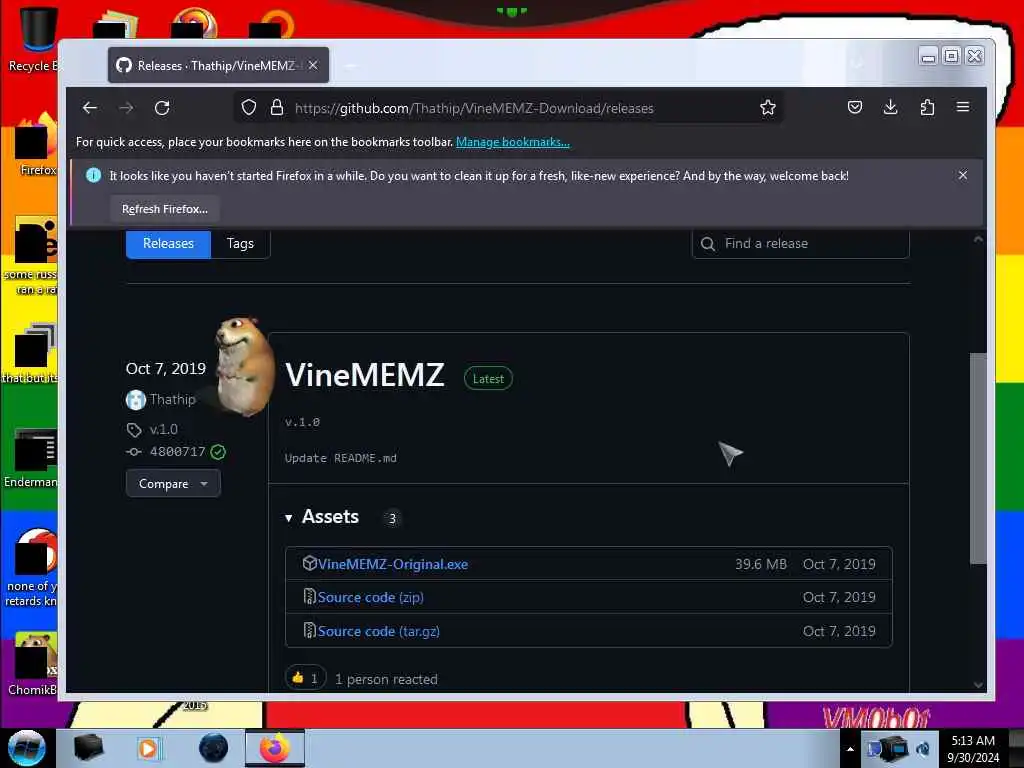
Task: Dismiss the Firefox refresh notification bar
Action: (x=963, y=175)
